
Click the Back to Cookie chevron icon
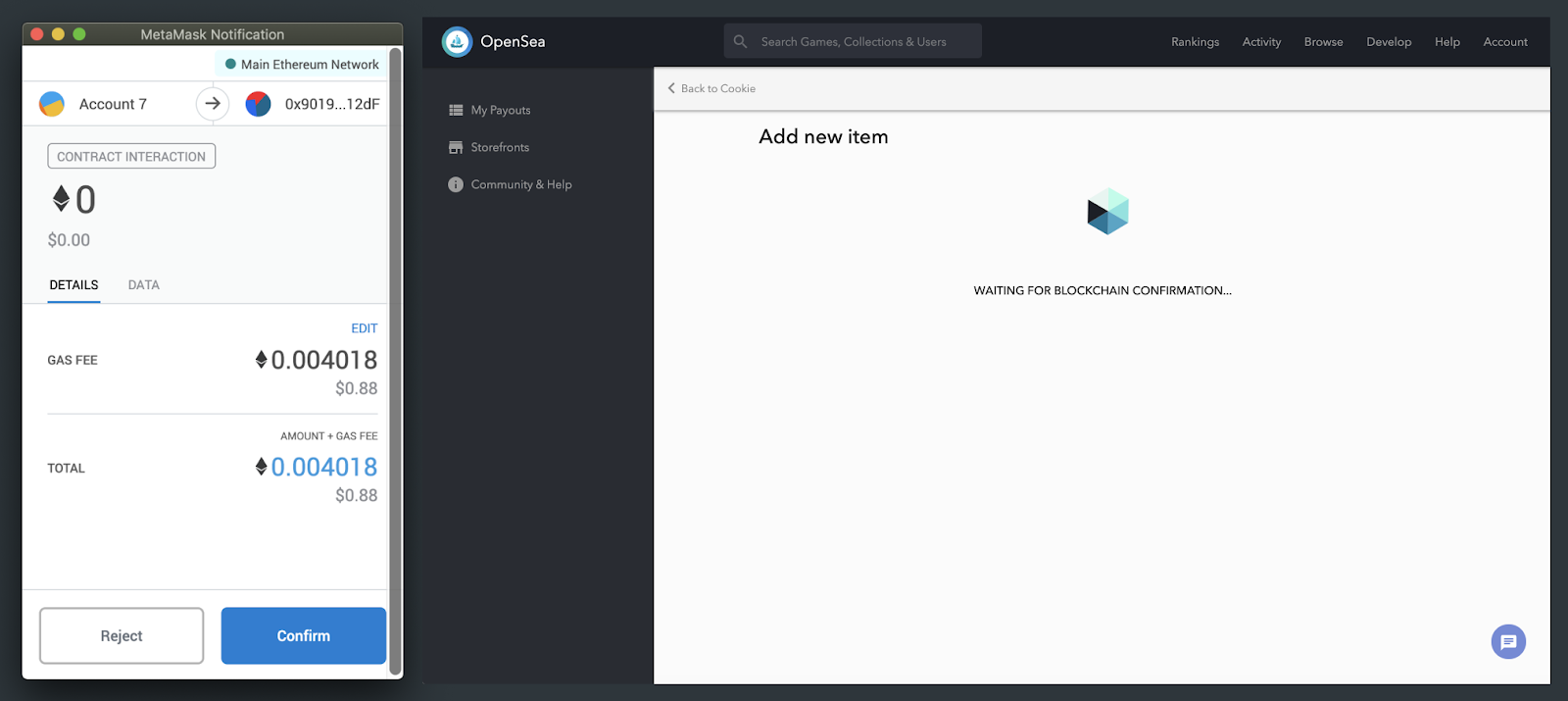(x=671, y=88)
